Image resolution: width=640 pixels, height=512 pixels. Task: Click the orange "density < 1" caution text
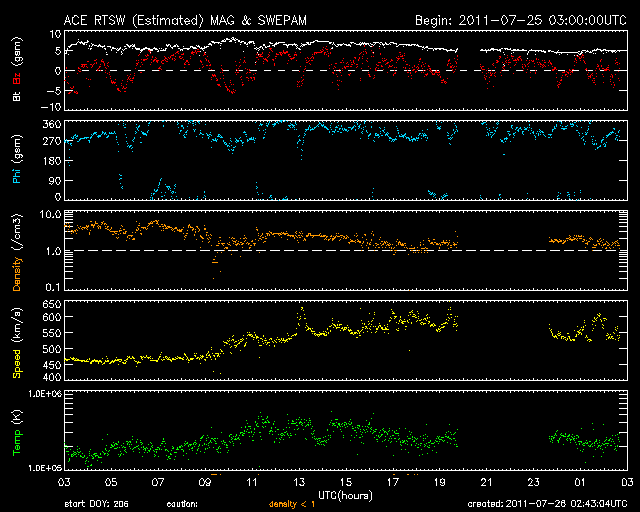coord(292,504)
